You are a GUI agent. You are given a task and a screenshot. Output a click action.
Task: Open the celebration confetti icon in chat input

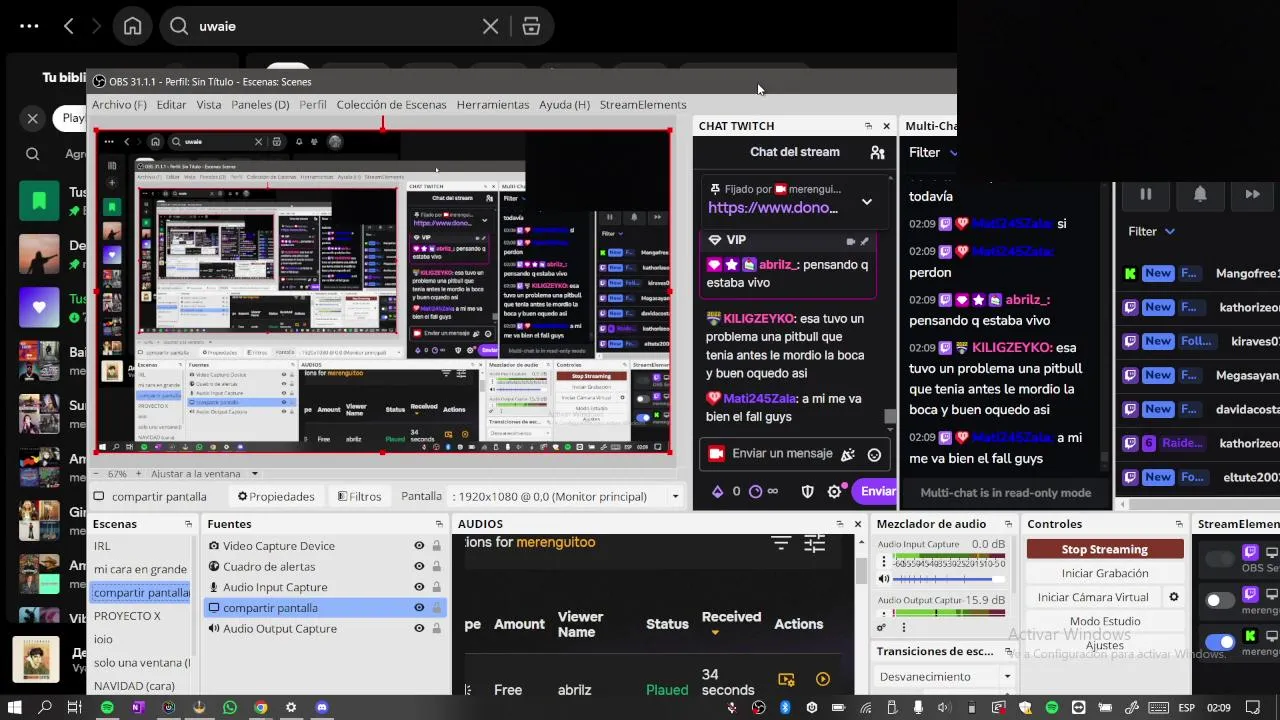click(x=848, y=454)
